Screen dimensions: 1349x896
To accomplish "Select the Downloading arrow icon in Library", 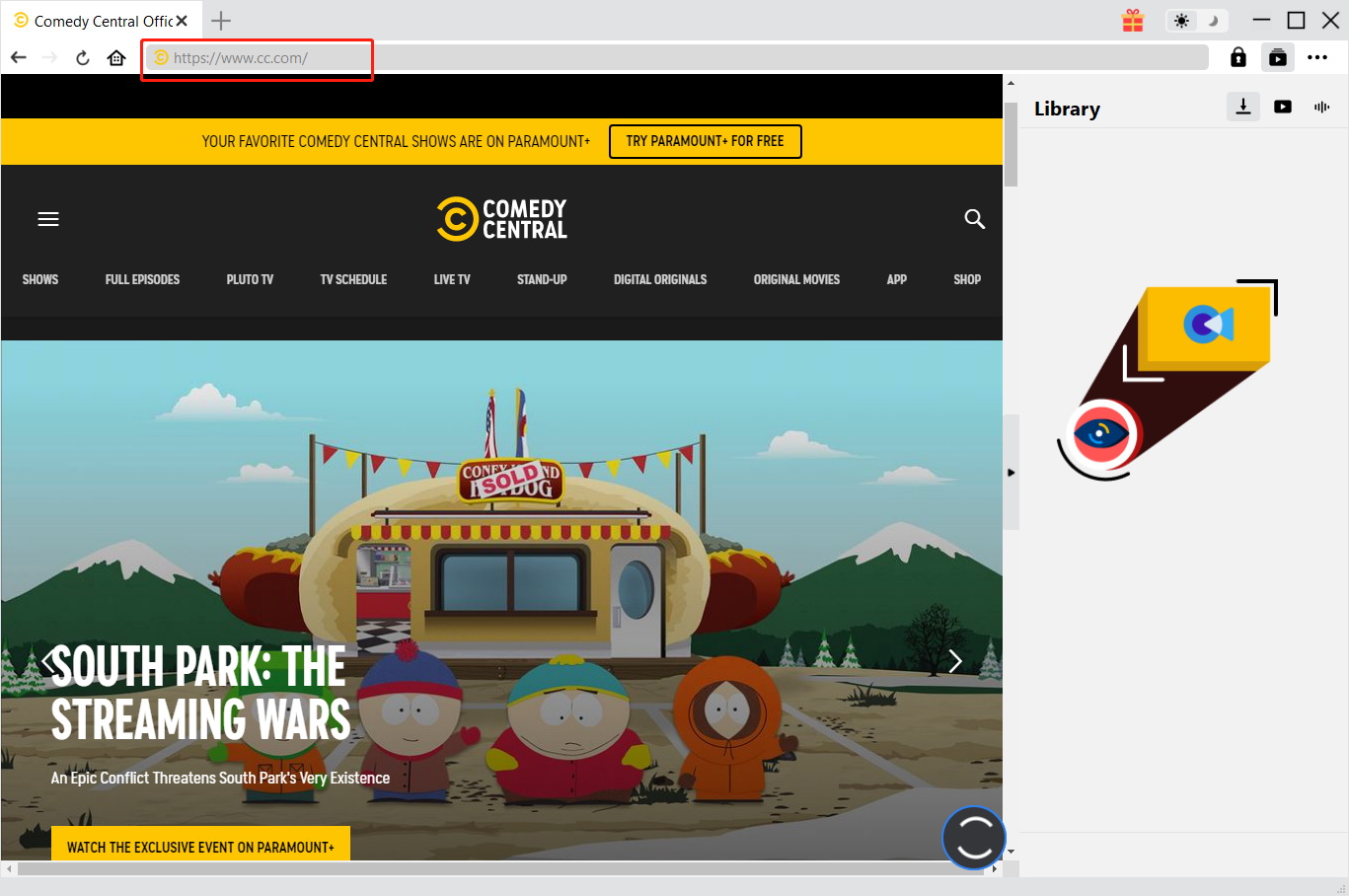I will click(x=1242, y=107).
